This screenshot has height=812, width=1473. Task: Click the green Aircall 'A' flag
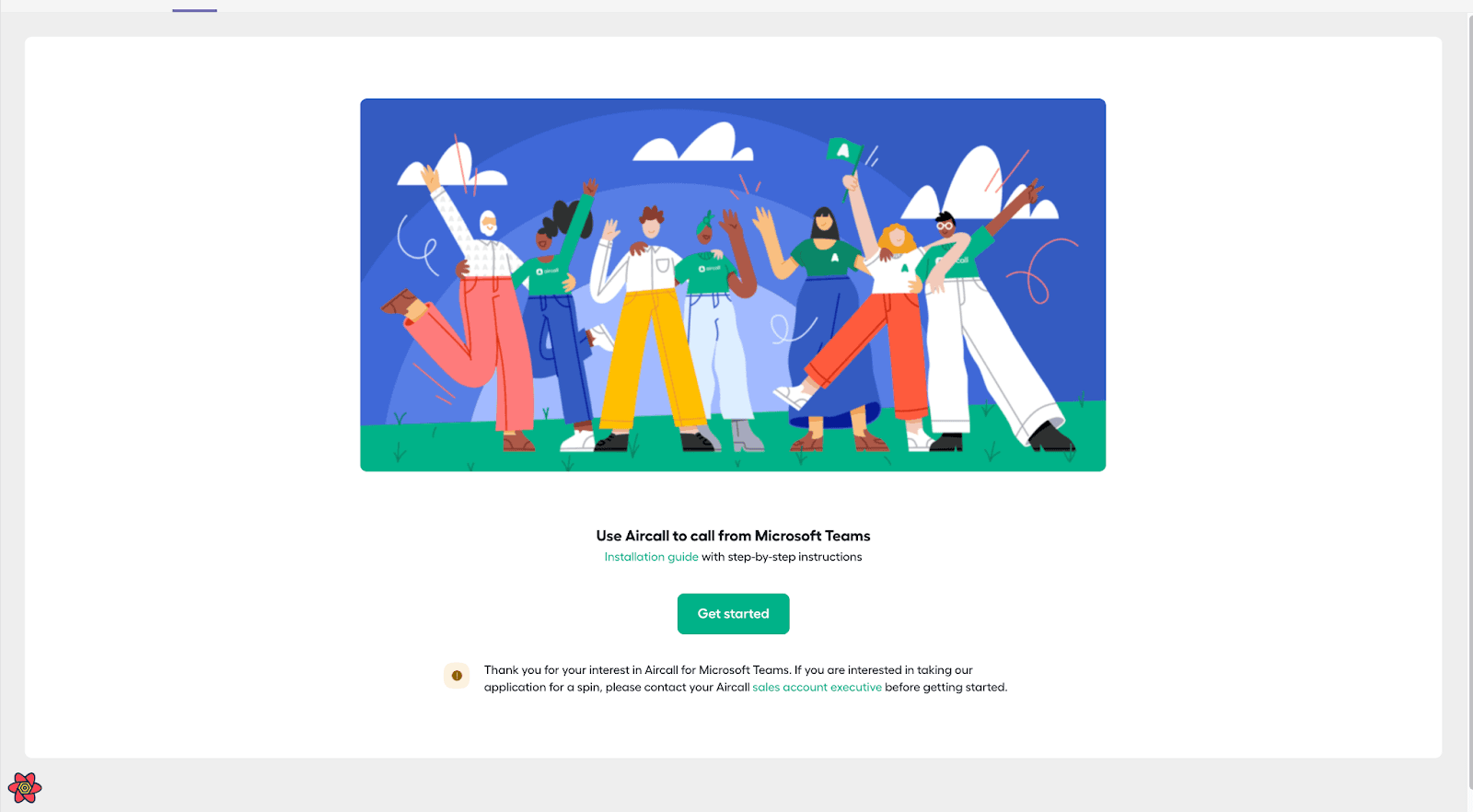842,152
